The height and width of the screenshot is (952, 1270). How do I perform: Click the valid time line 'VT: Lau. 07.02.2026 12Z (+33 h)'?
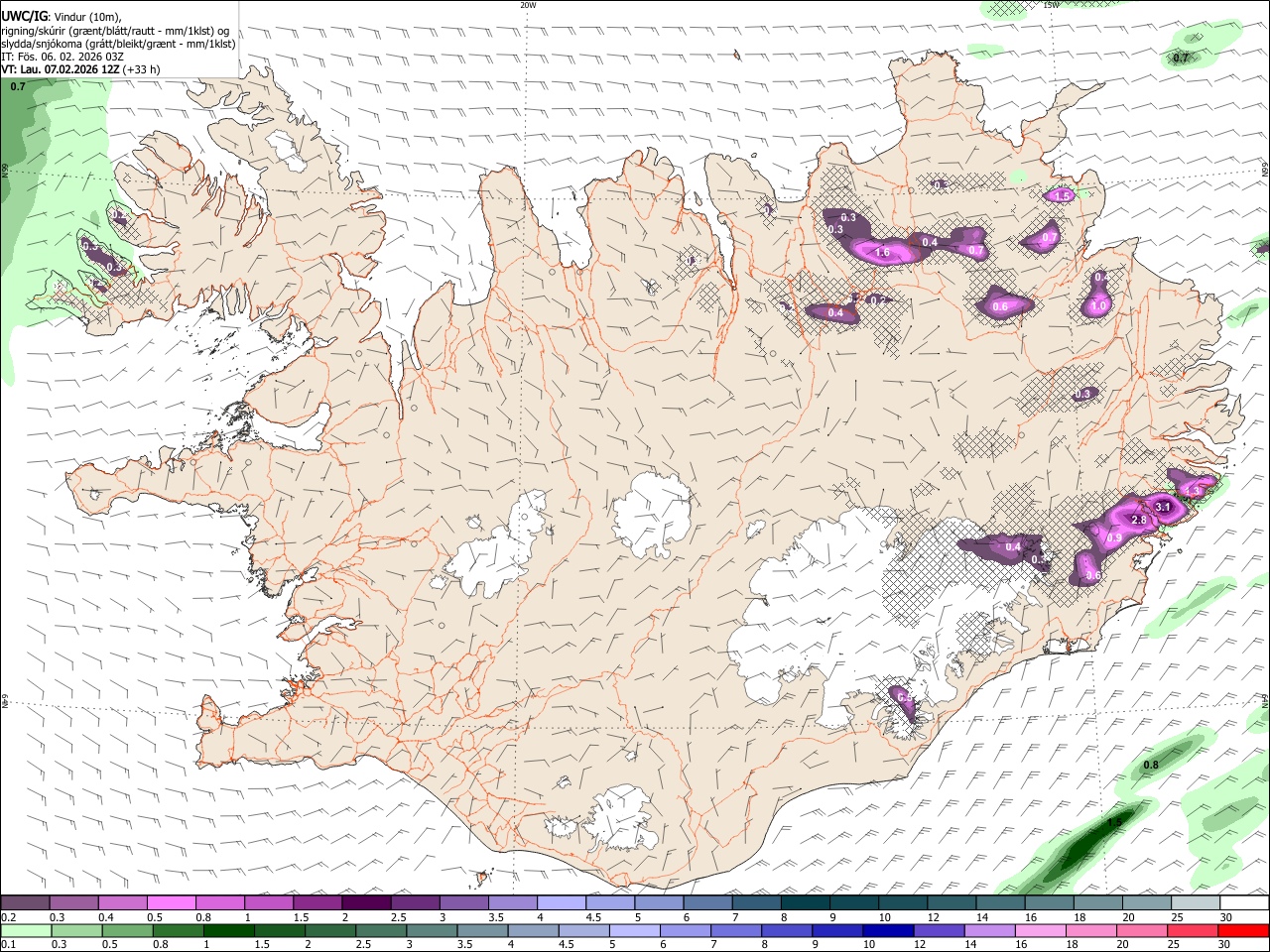coord(80,69)
